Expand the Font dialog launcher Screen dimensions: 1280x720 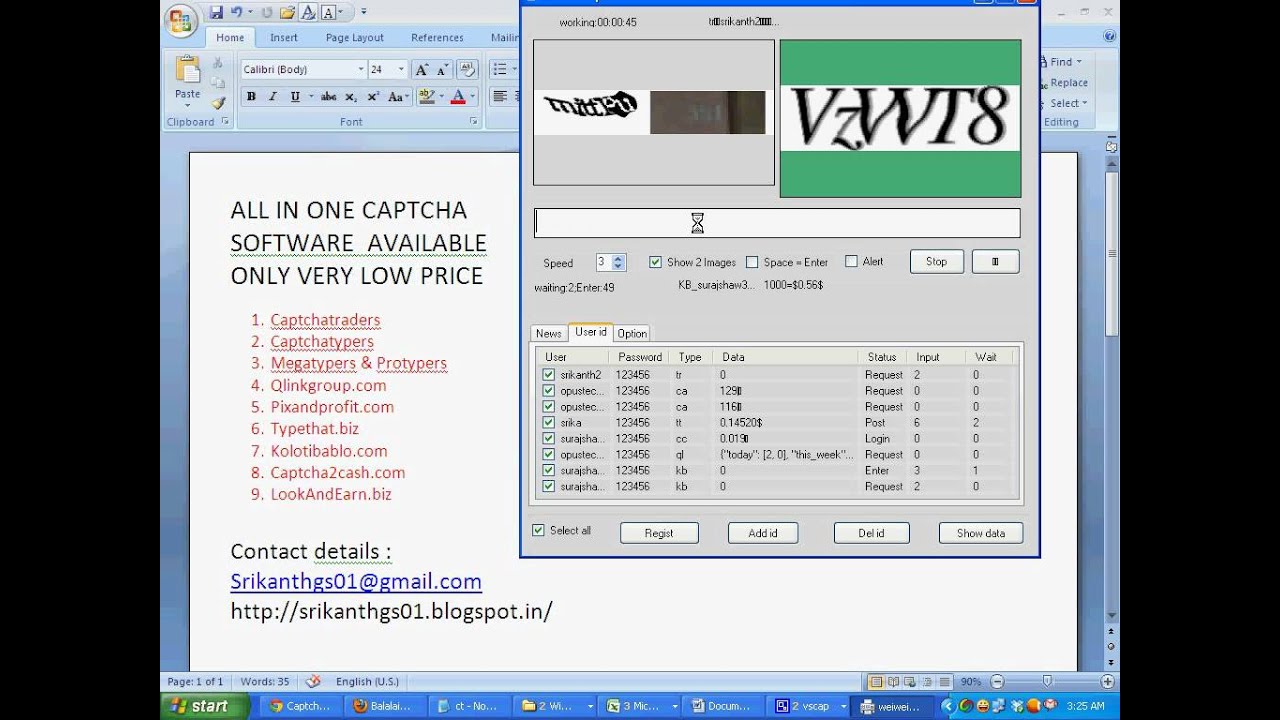click(473, 121)
